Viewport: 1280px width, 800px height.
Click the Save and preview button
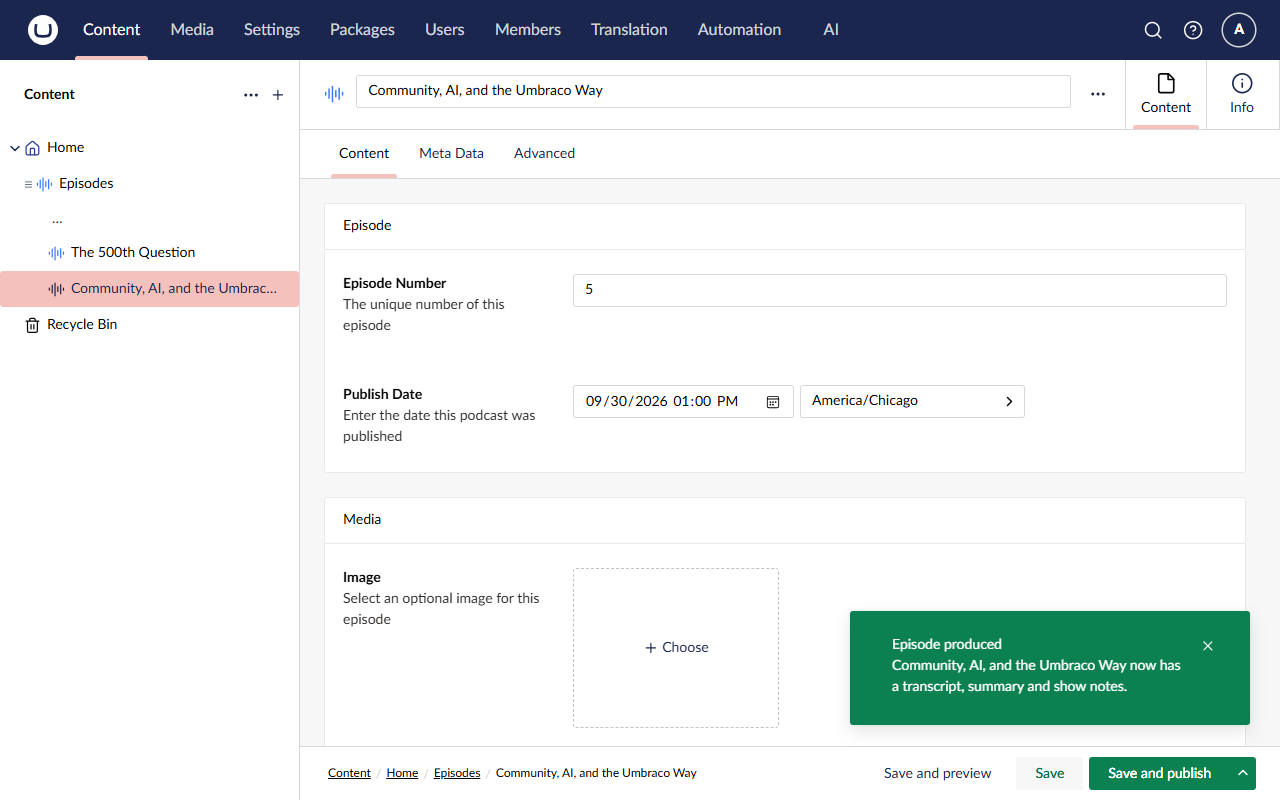click(x=938, y=773)
